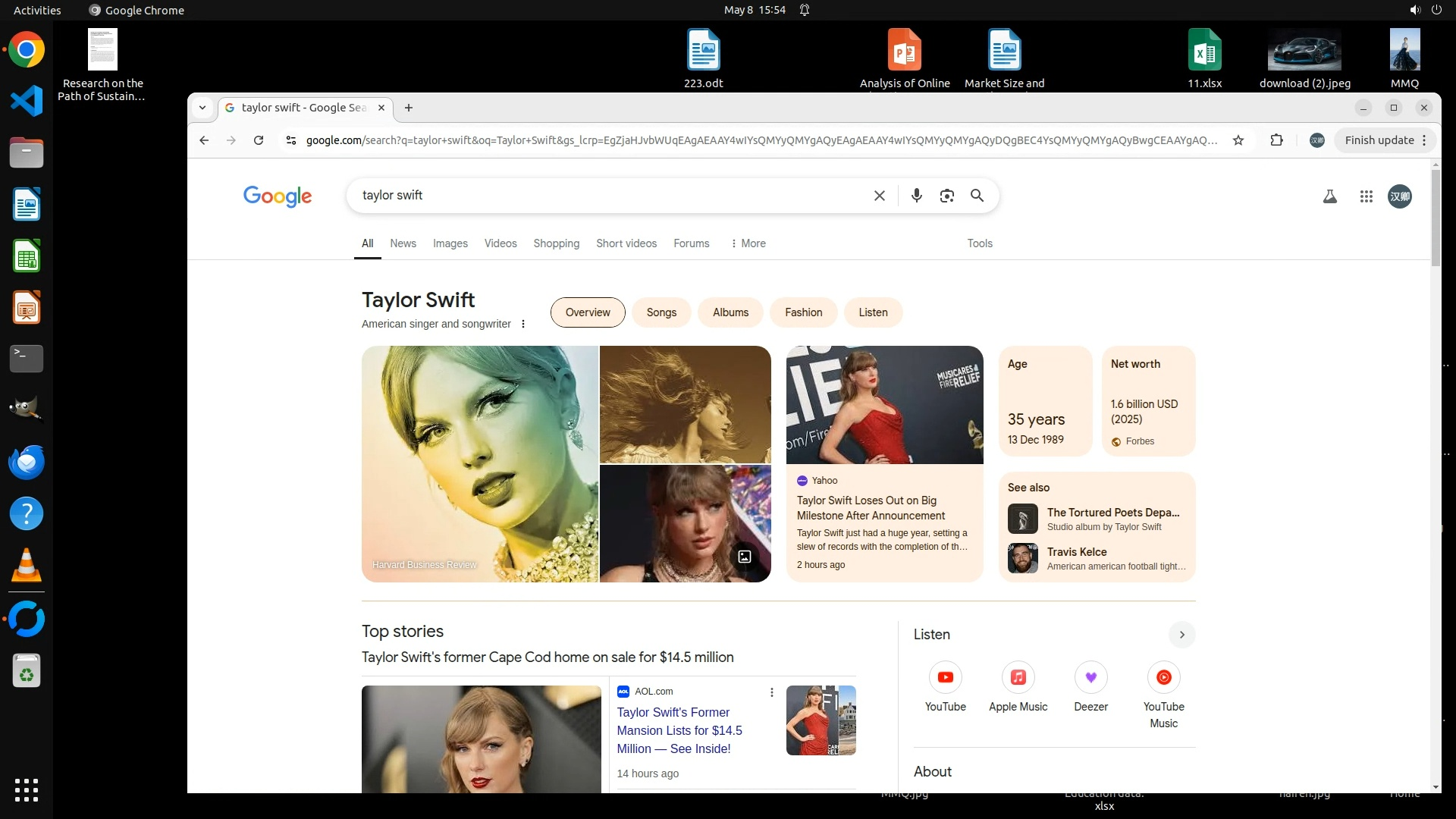Open the AOL mansion listing article
Screen dimensions: 1456x819
pyautogui.click(x=679, y=730)
